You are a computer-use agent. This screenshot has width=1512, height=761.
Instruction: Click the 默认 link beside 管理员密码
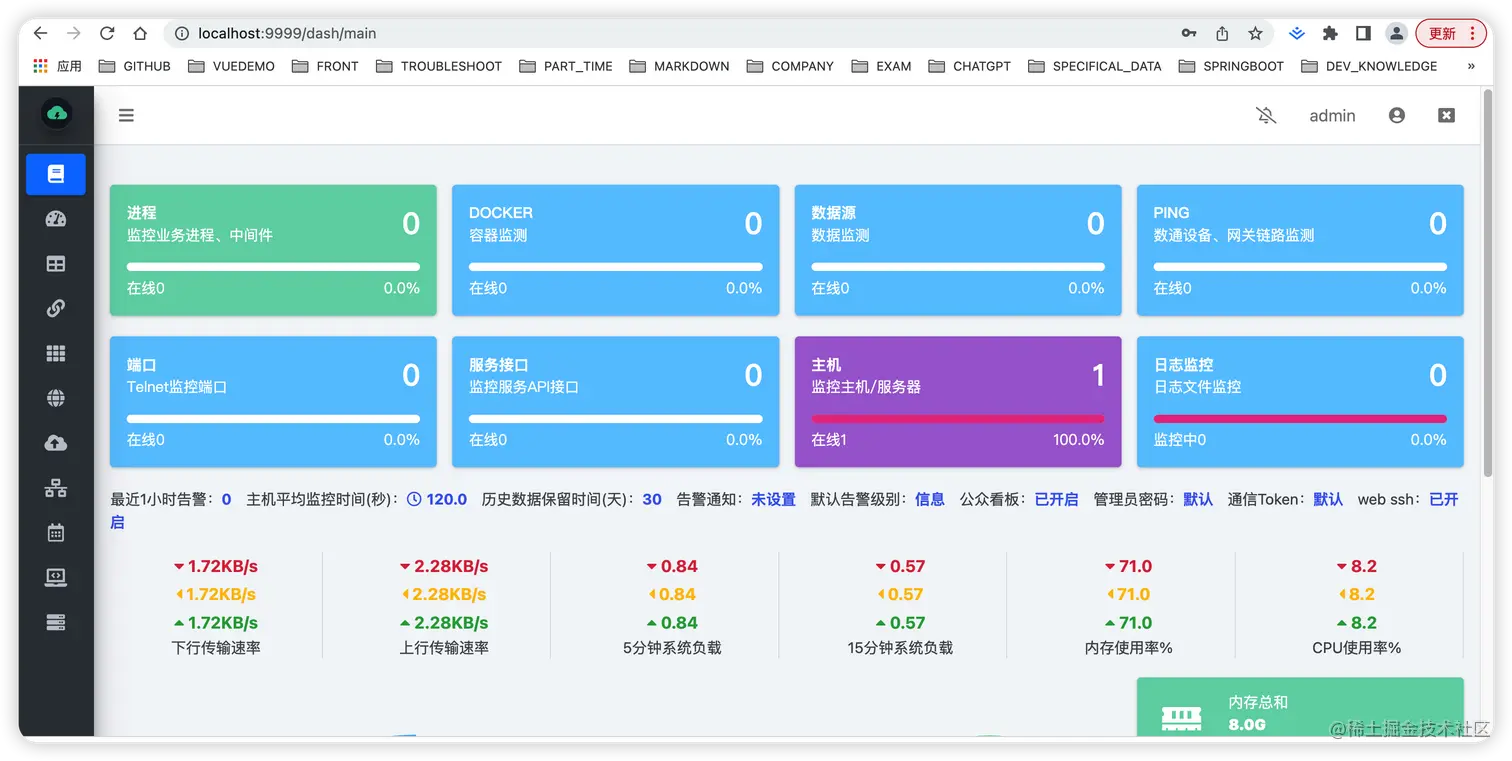tap(1198, 499)
